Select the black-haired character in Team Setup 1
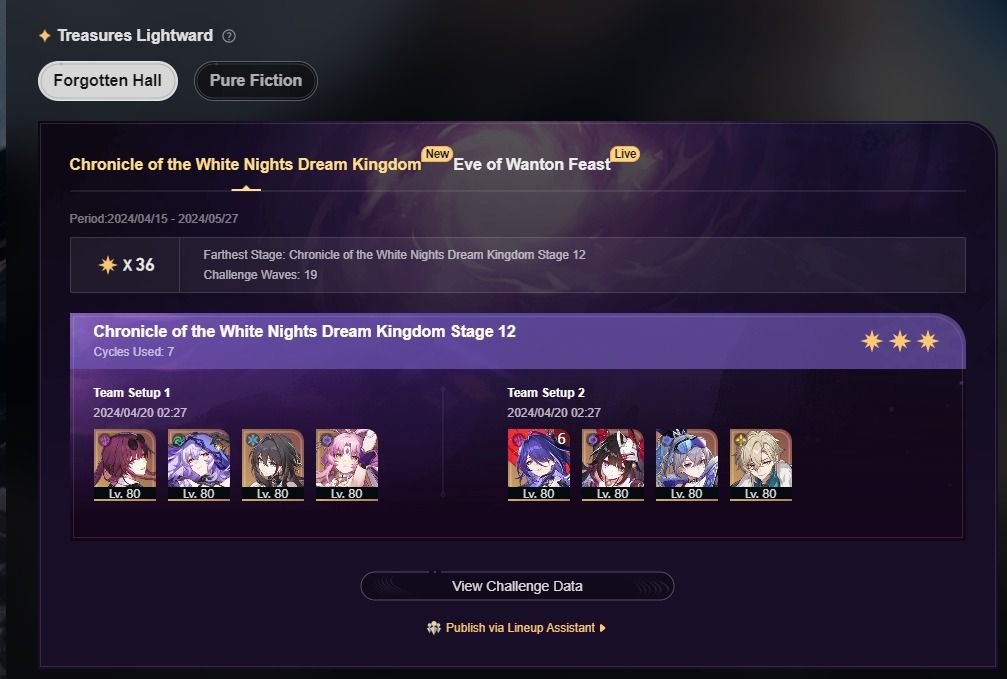Image resolution: width=1007 pixels, height=679 pixels. coord(272,465)
